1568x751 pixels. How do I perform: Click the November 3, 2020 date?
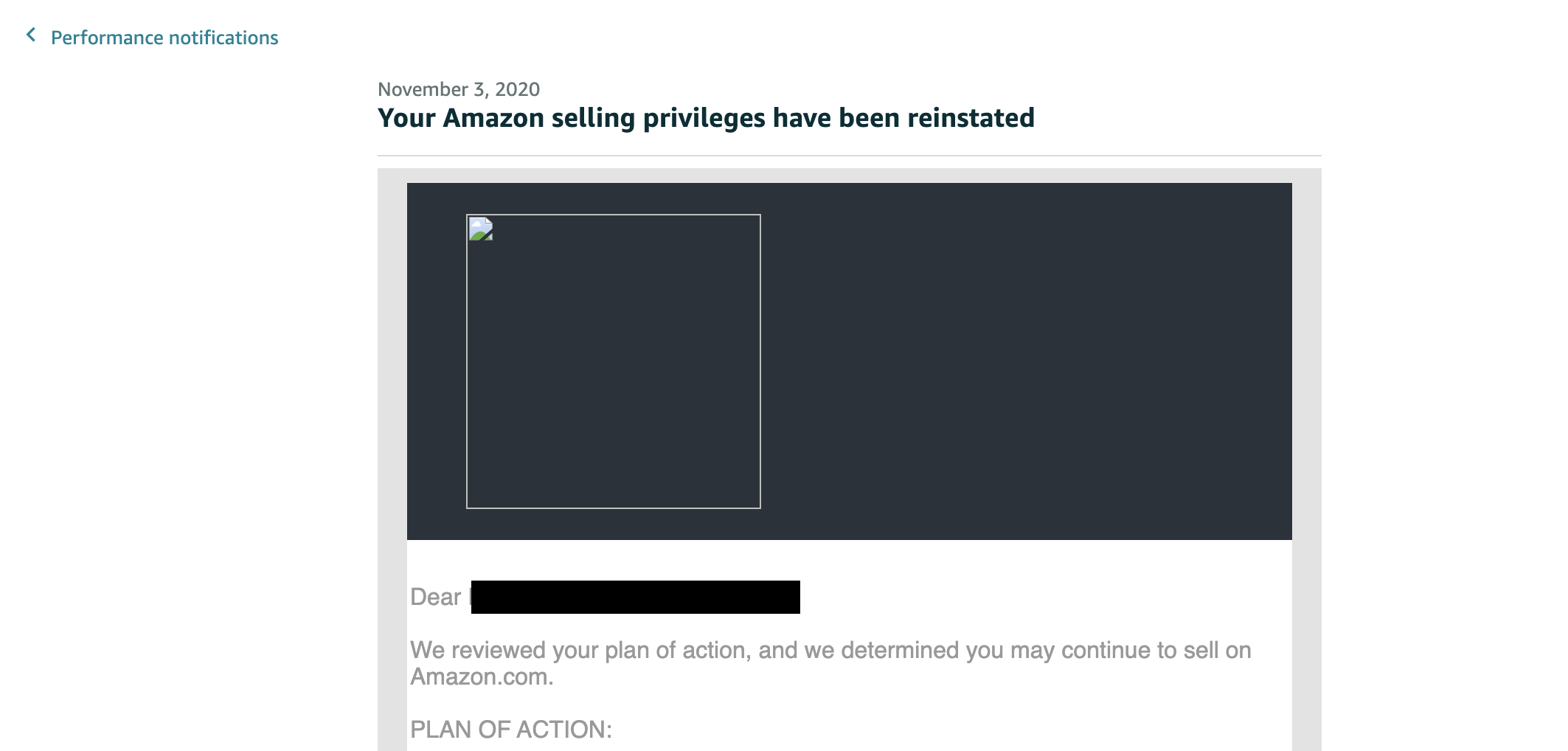click(x=458, y=89)
